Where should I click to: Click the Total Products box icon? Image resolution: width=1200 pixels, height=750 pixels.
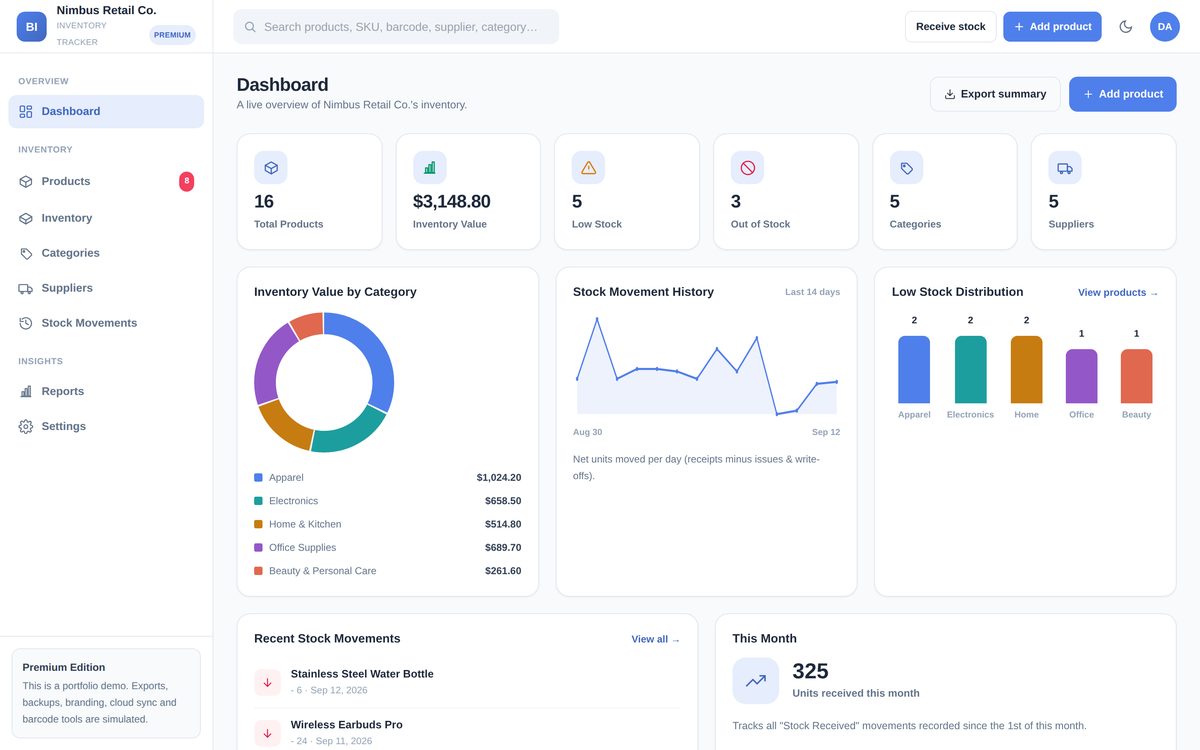pyautogui.click(x=271, y=168)
